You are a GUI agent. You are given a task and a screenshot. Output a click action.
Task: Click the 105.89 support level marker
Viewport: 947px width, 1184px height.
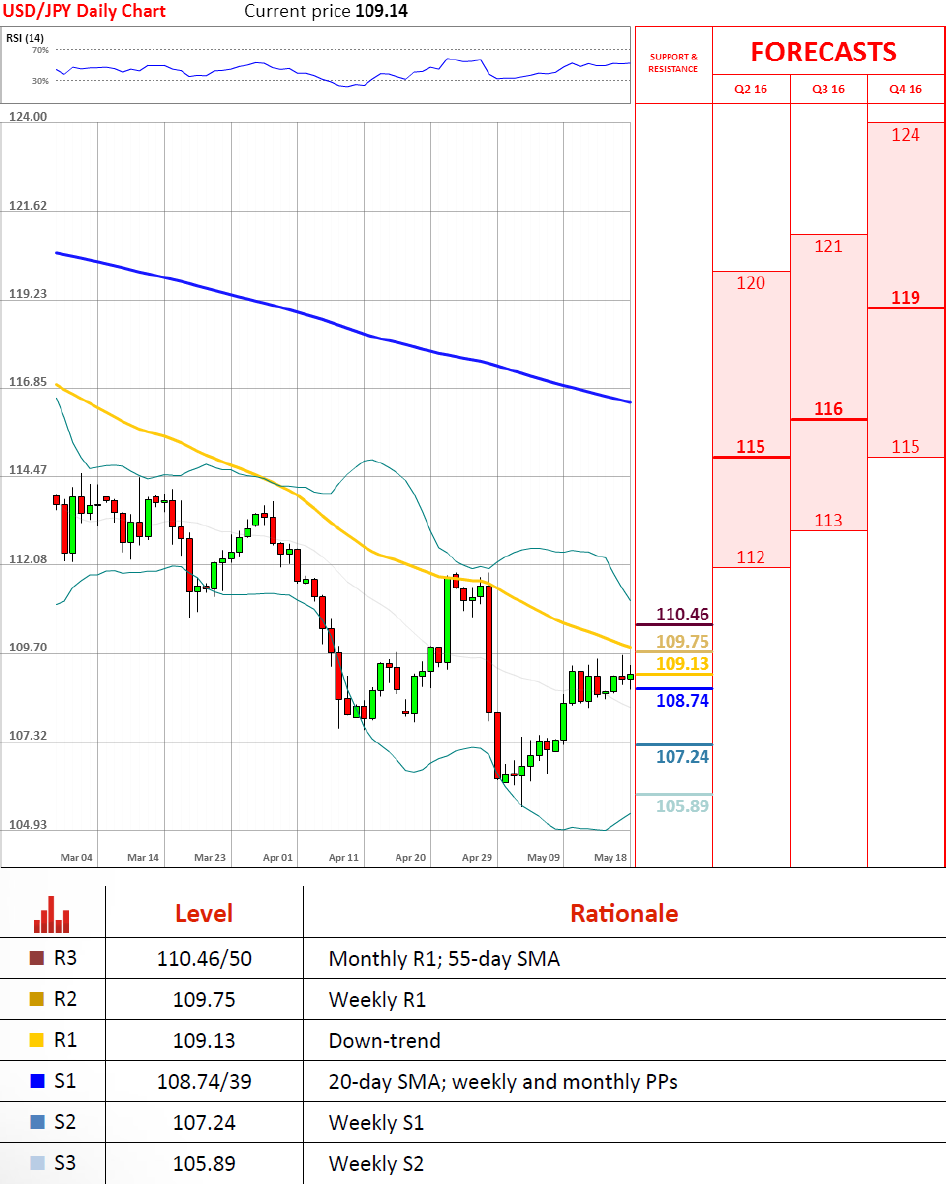click(683, 806)
